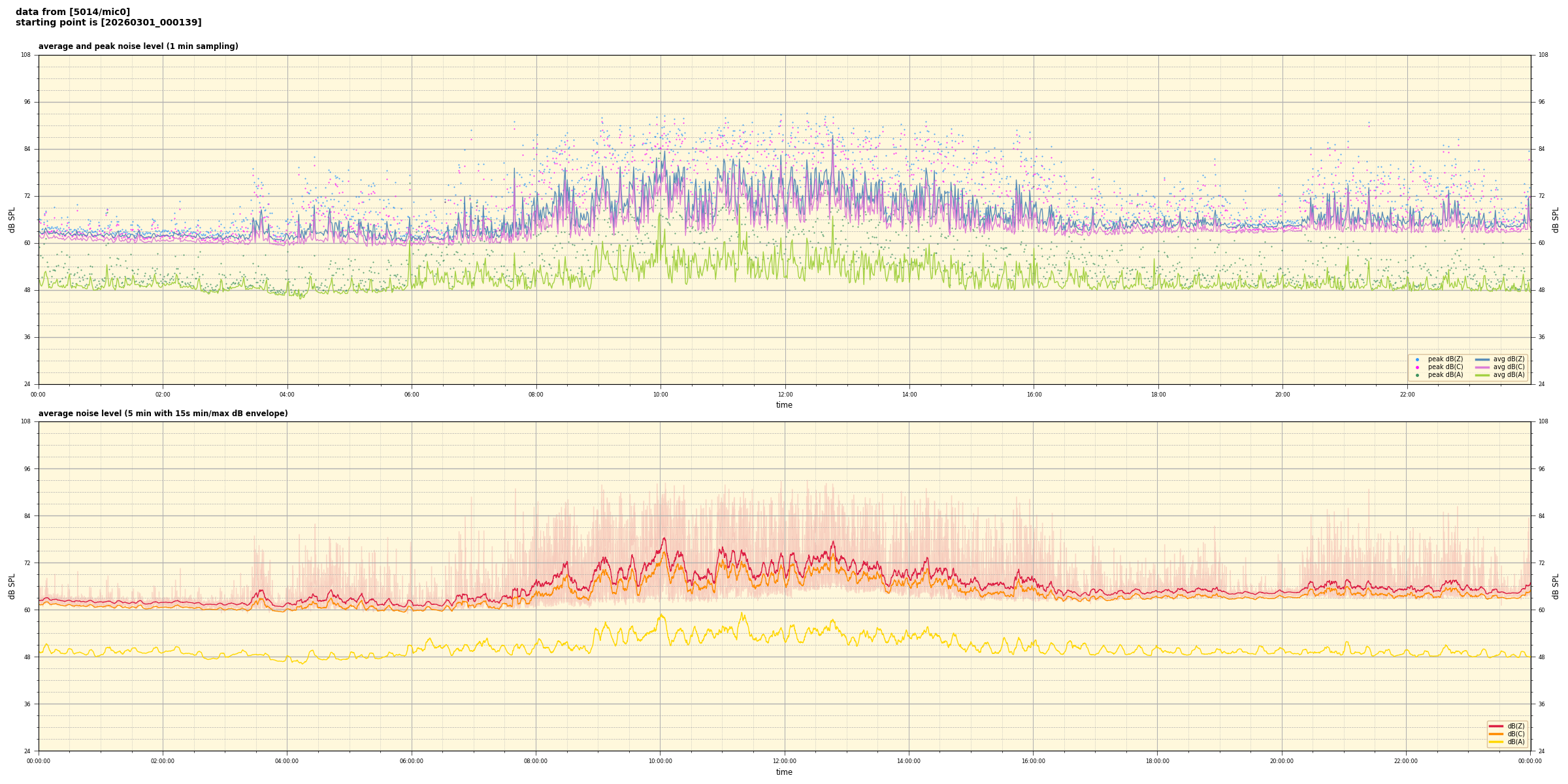Image resolution: width=1568 pixels, height=784 pixels.
Task: Select the avg dB(A) legend line
Action: (1482, 375)
